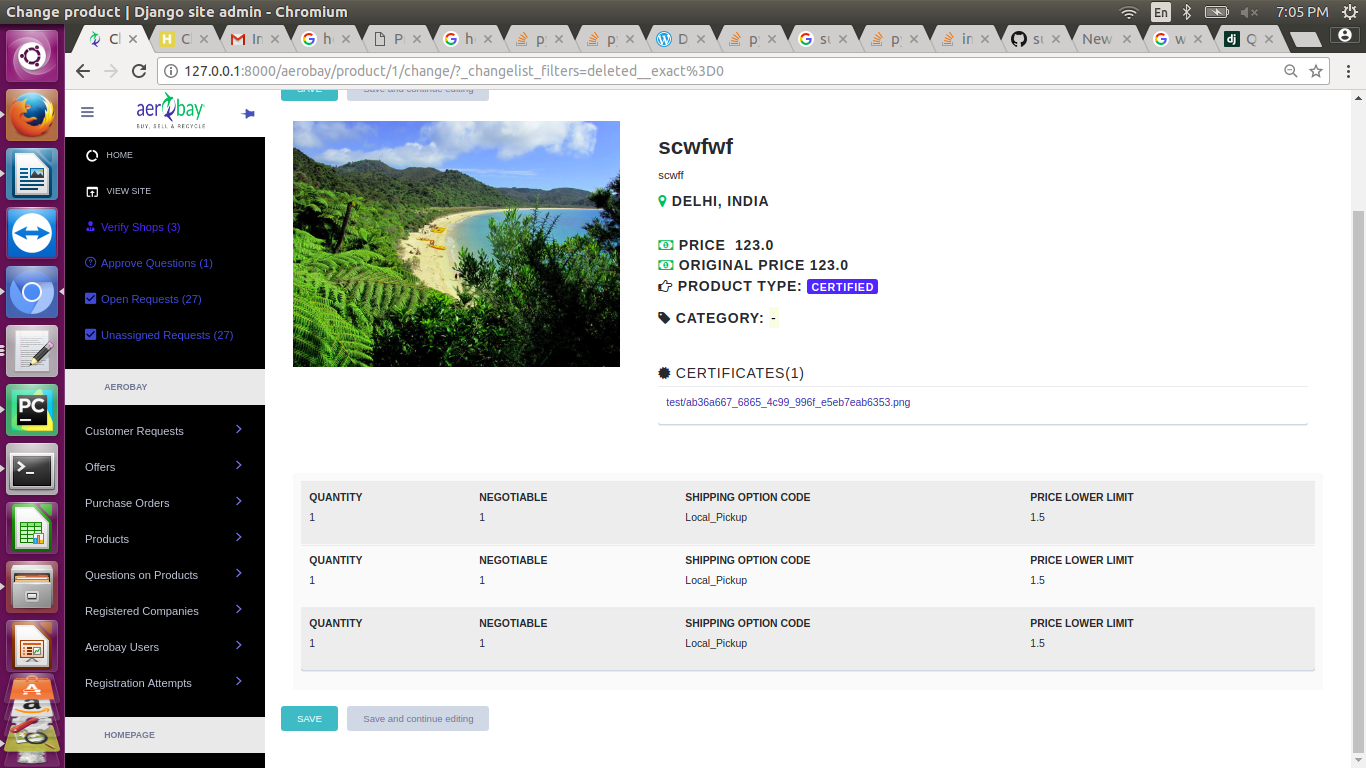Open the Purchase Orders sidebar item

click(x=127, y=503)
